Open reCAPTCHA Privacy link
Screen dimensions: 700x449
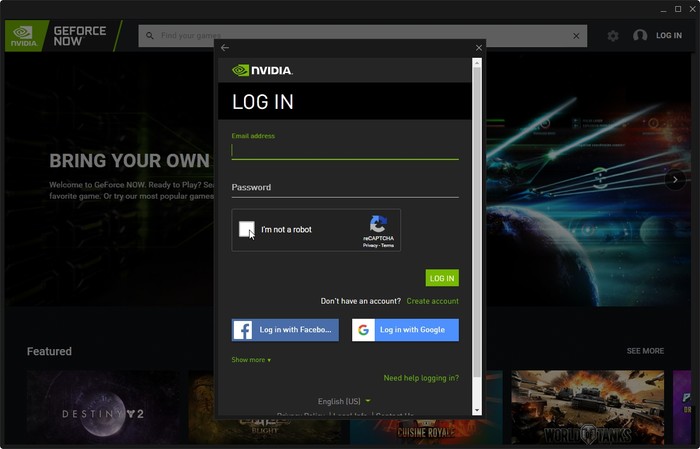(370, 245)
